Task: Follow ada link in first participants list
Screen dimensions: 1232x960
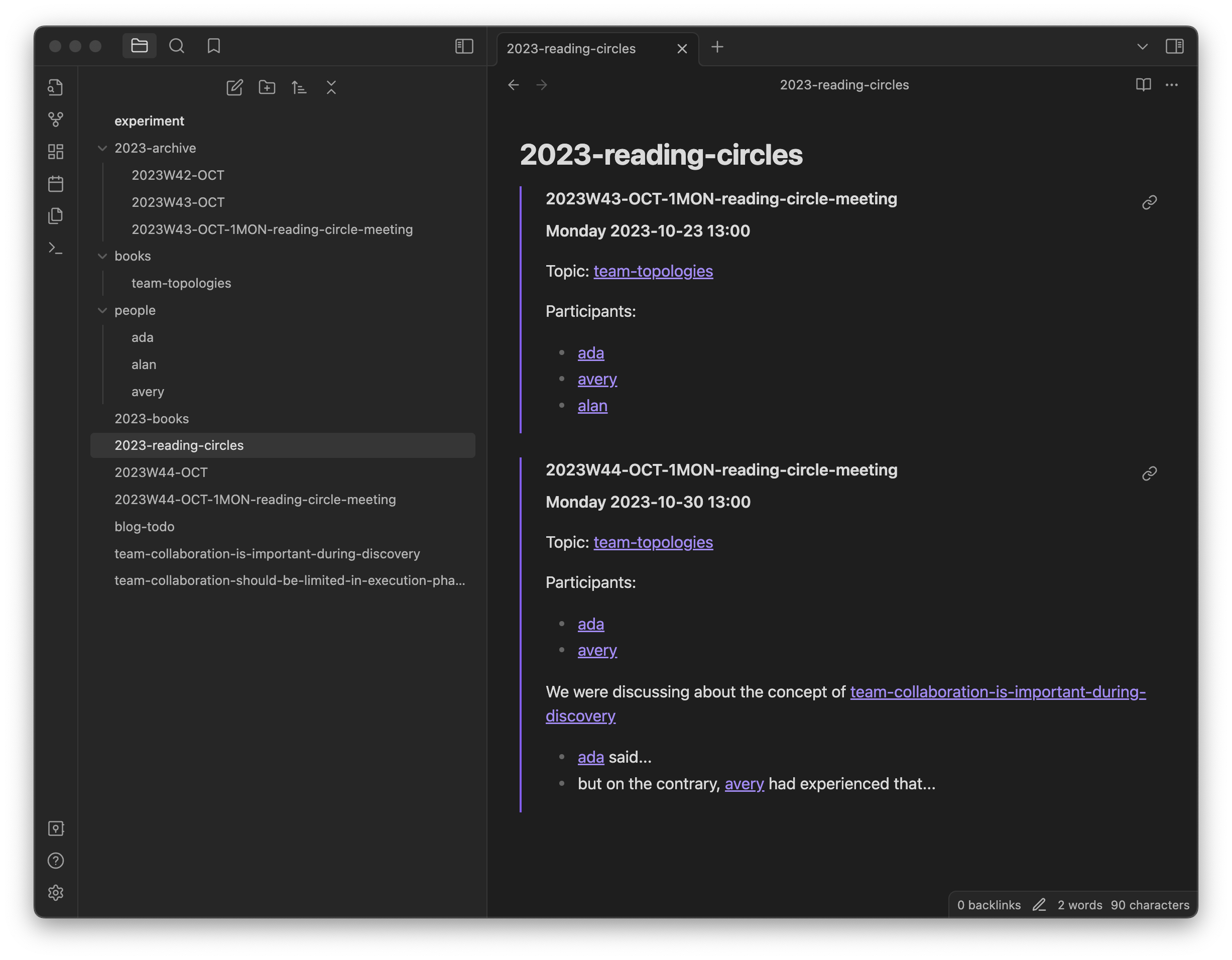Action: pos(590,353)
